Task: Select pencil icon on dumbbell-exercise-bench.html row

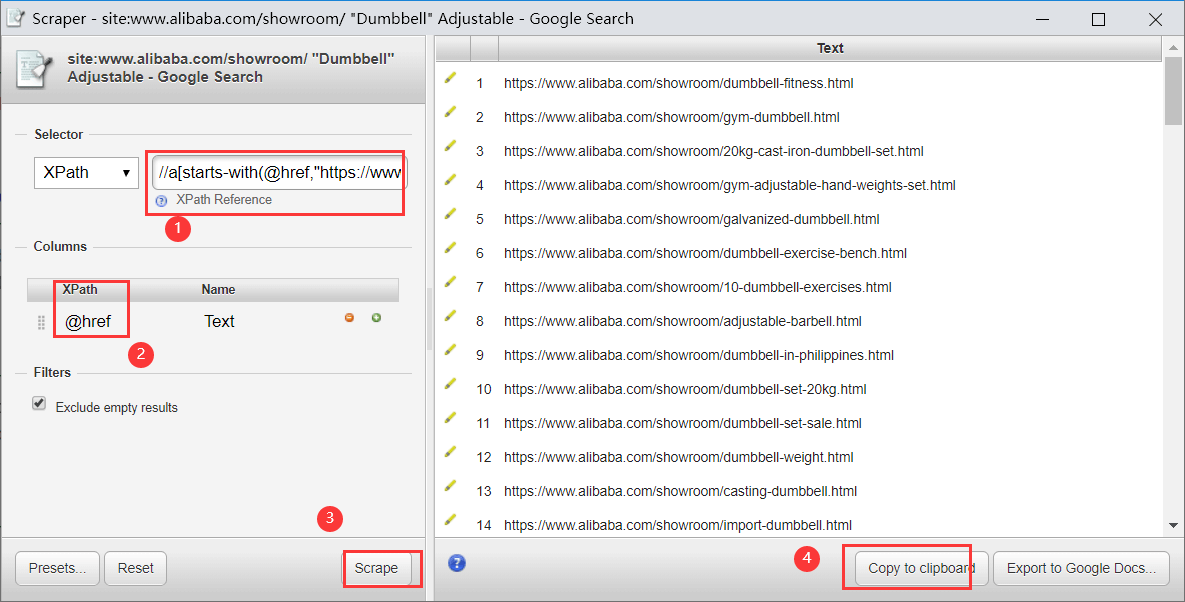Action: coord(450,248)
